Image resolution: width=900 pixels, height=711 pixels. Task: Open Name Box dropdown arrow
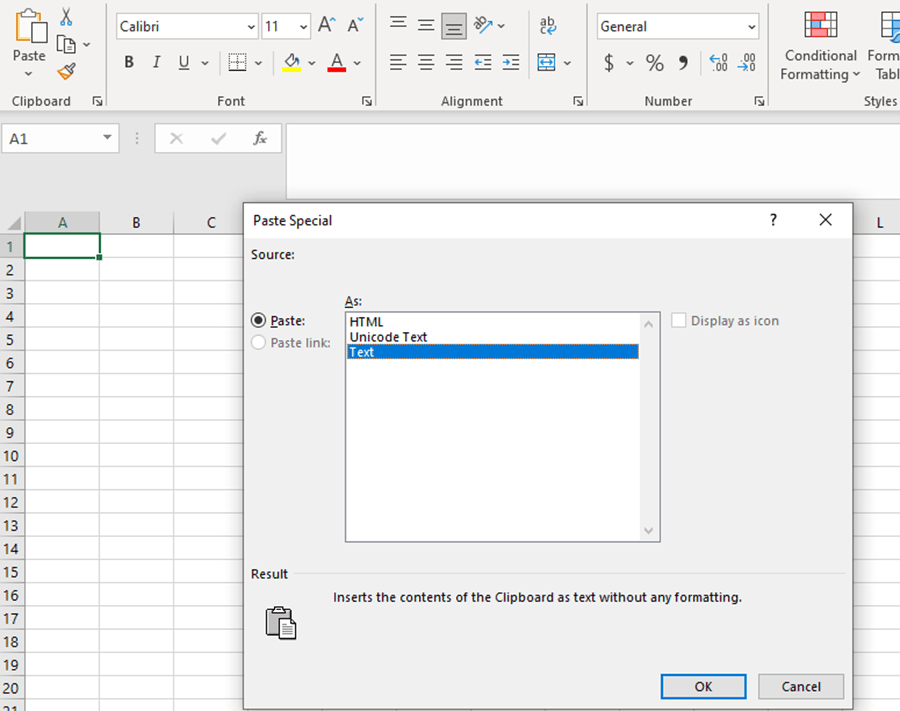(x=107, y=138)
